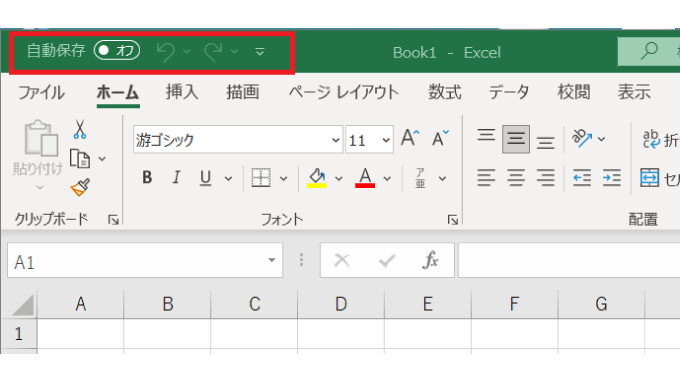Open the fill color palette dropdown
The image size is (680, 383).
(339, 178)
